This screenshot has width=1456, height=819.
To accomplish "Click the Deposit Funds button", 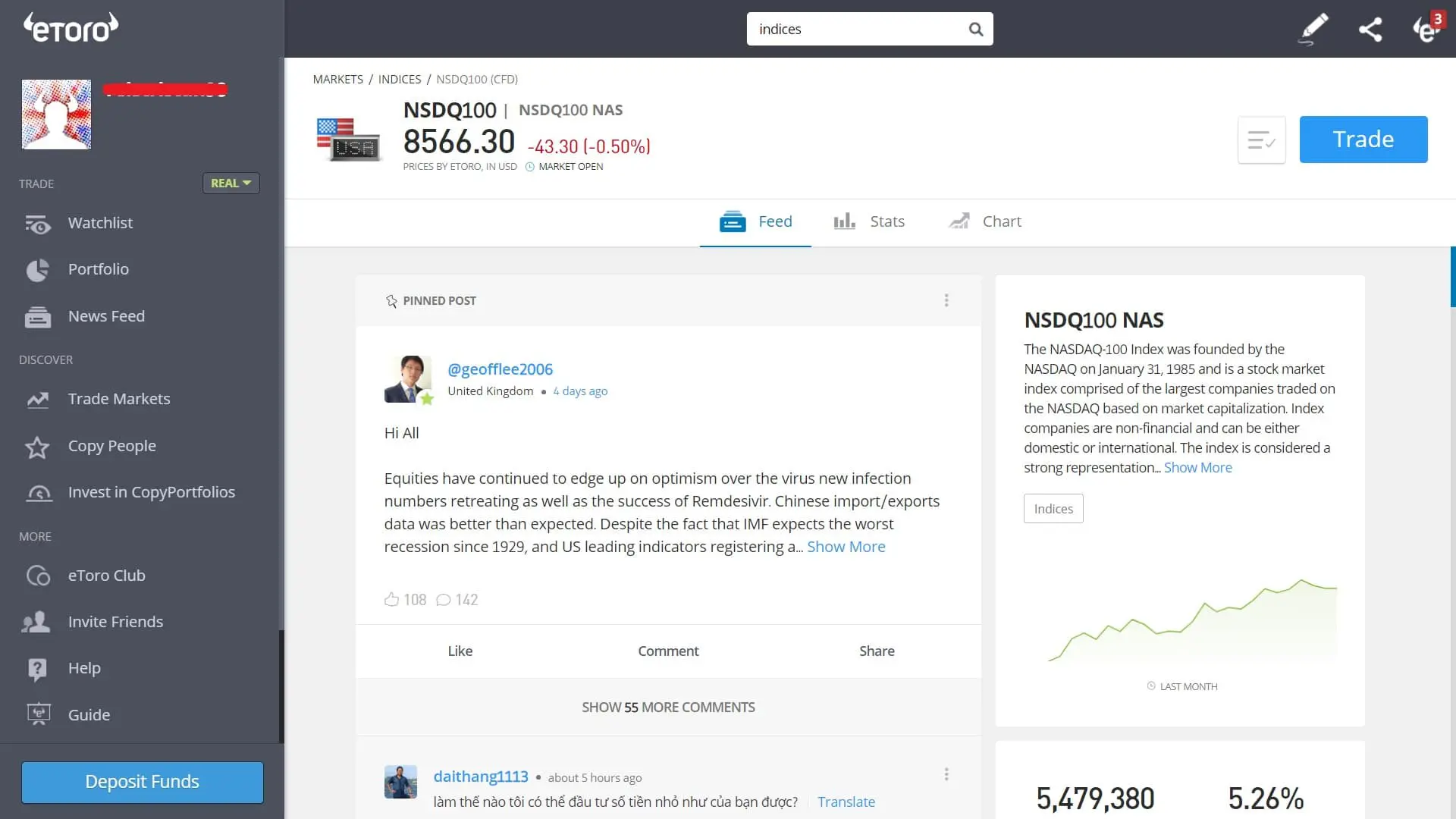I will click(x=143, y=782).
